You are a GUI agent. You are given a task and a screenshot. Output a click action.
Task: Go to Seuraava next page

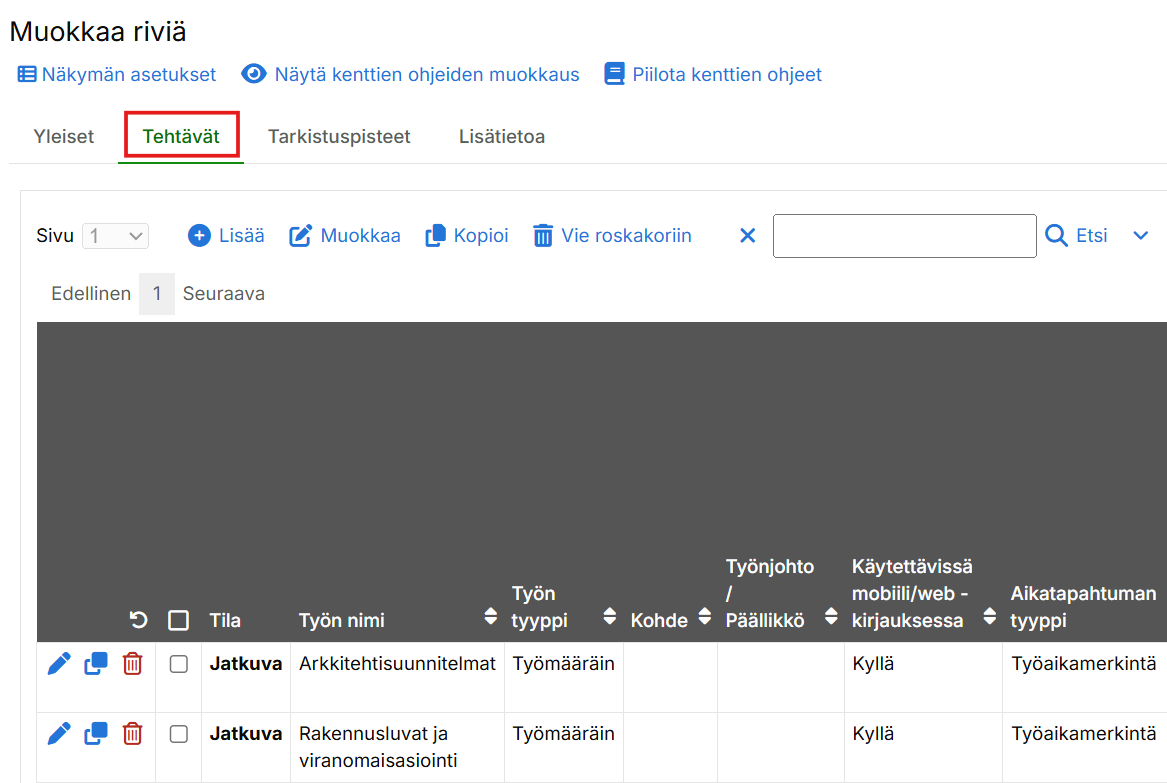223,294
